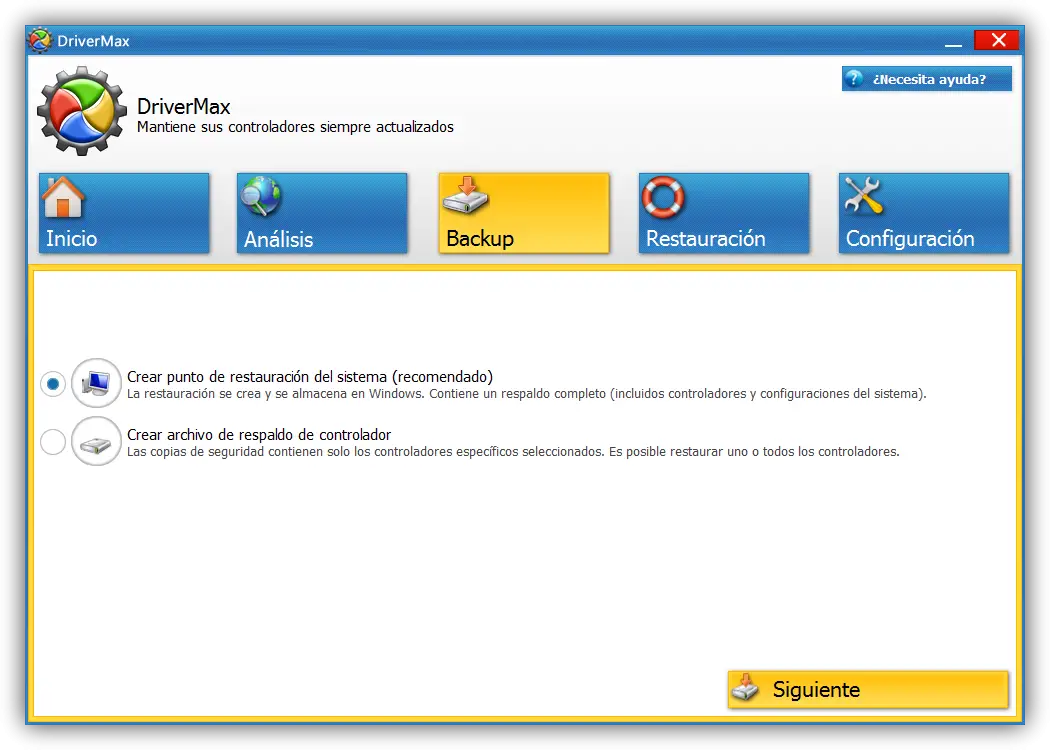Switch to the Análisis tab
The image size is (1050, 750).
point(322,213)
